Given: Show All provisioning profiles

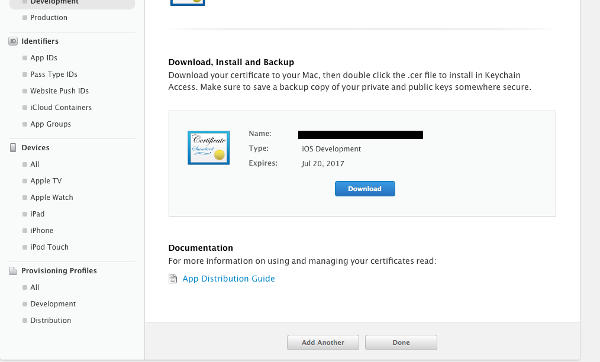Looking at the screenshot, I should [35, 287].
